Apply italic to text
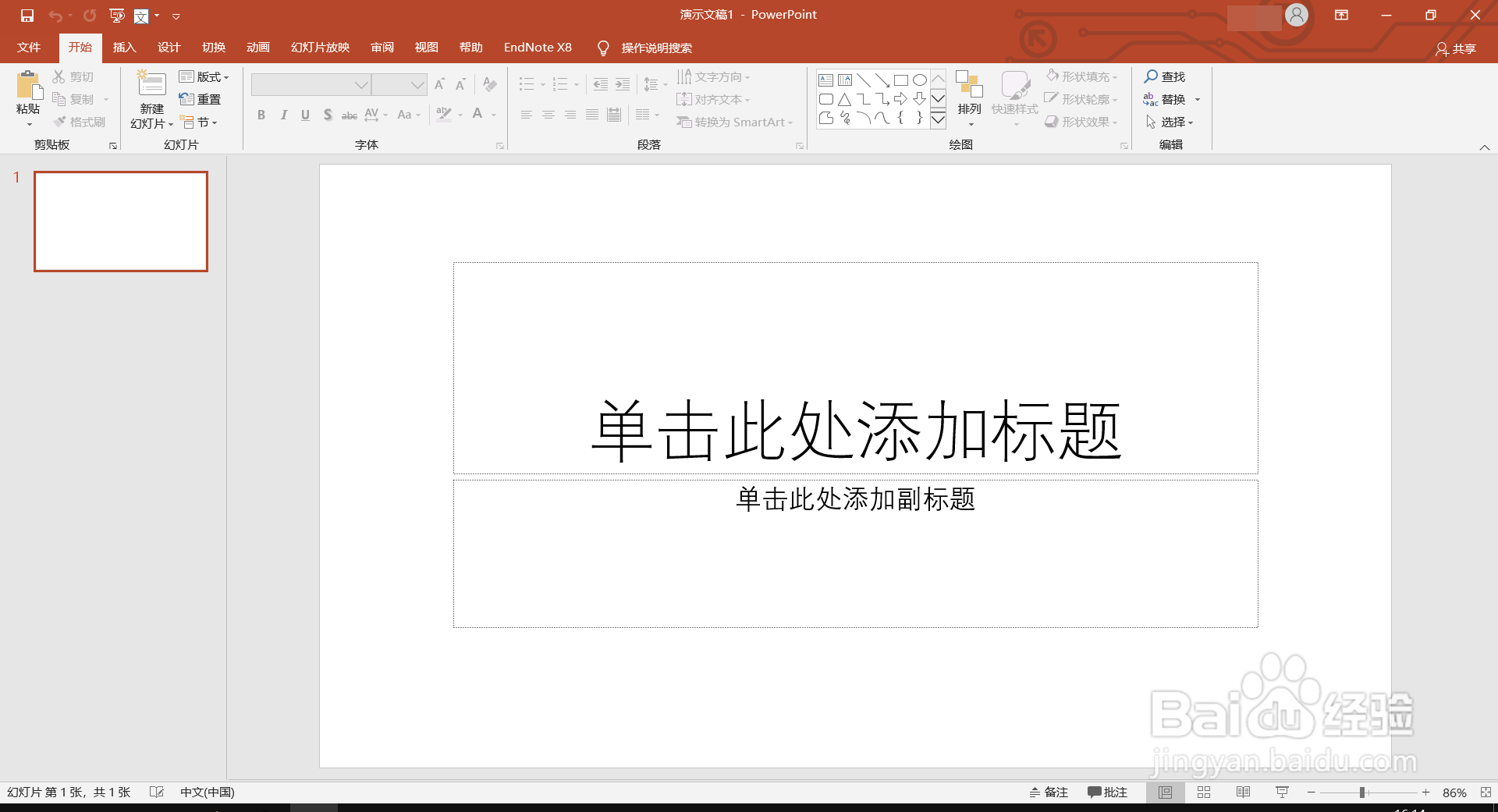 283,115
